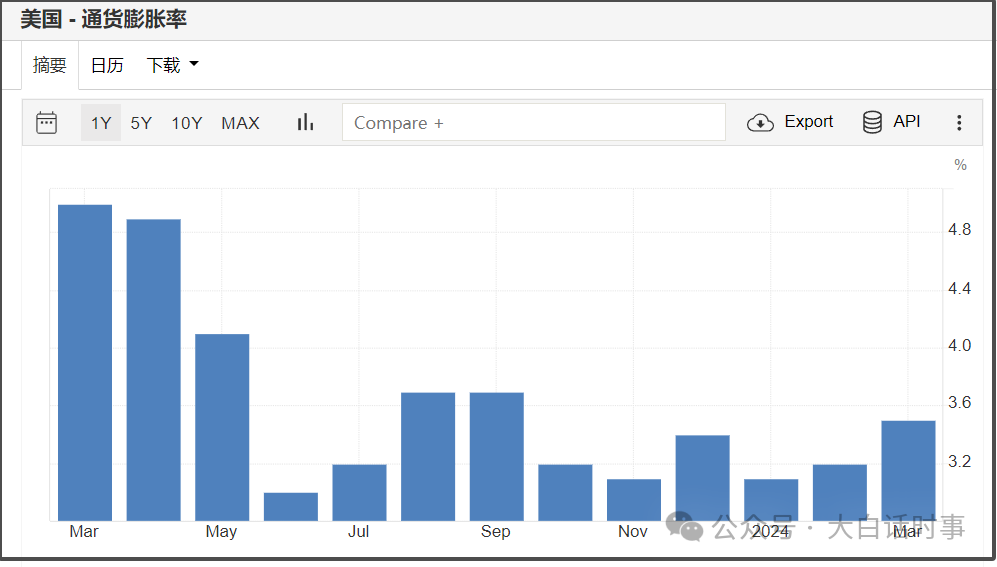Expand the 下载 dropdown menu
The width and height of the screenshot is (997, 567).
(x=172, y=65)
